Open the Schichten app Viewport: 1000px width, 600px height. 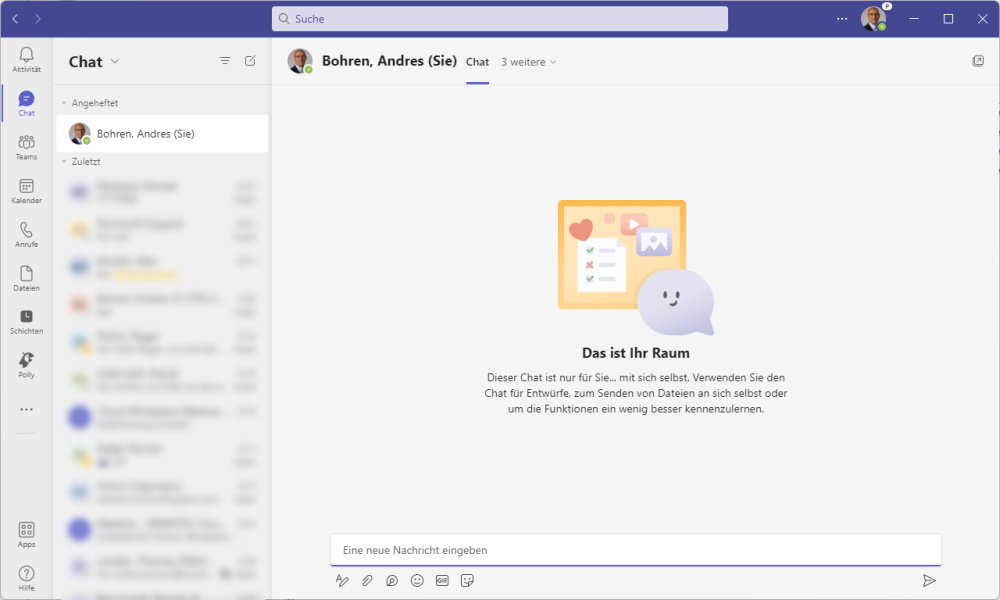tap(26, 321)
